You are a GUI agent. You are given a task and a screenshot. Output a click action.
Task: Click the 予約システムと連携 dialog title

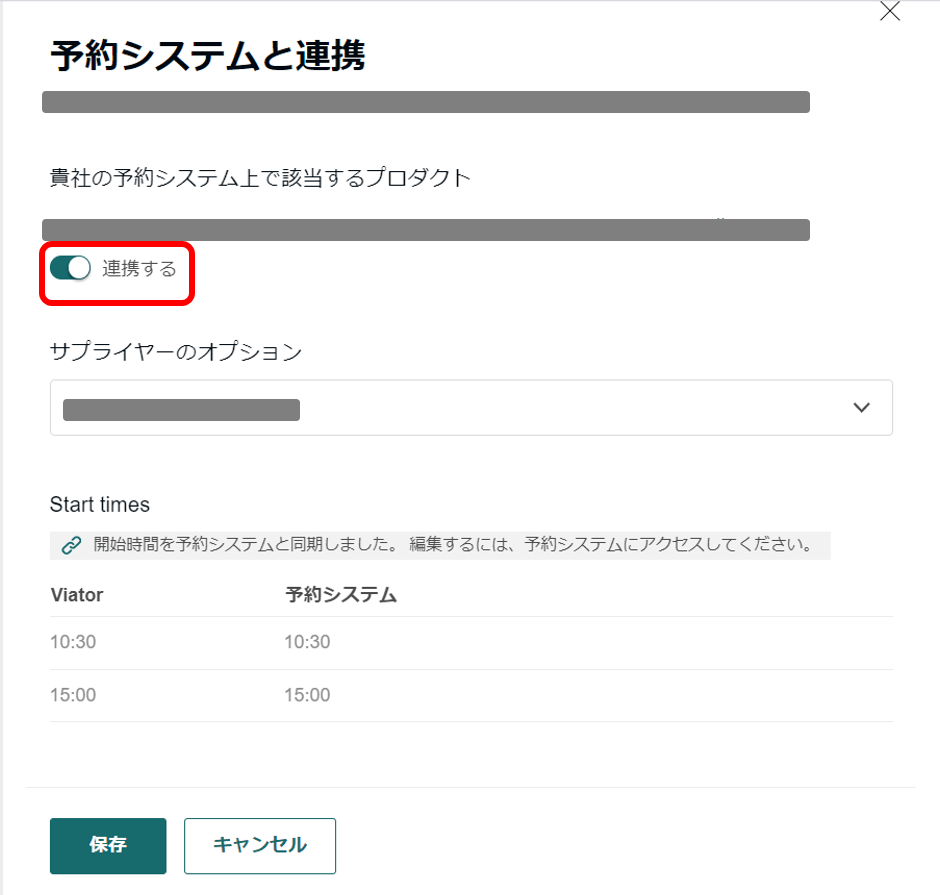(207, 57)
